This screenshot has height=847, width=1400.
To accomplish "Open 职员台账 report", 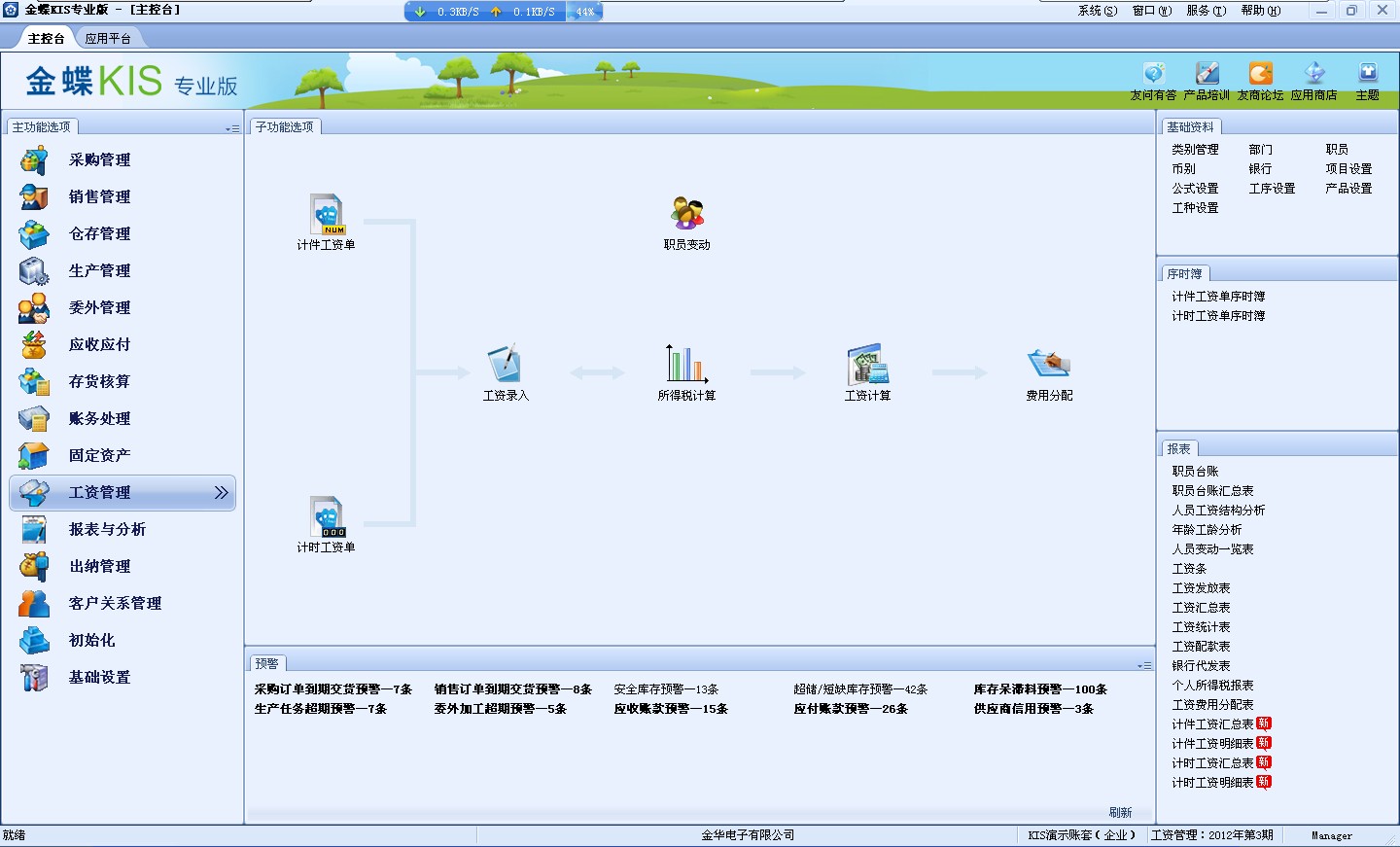I will click(1195, 472).
